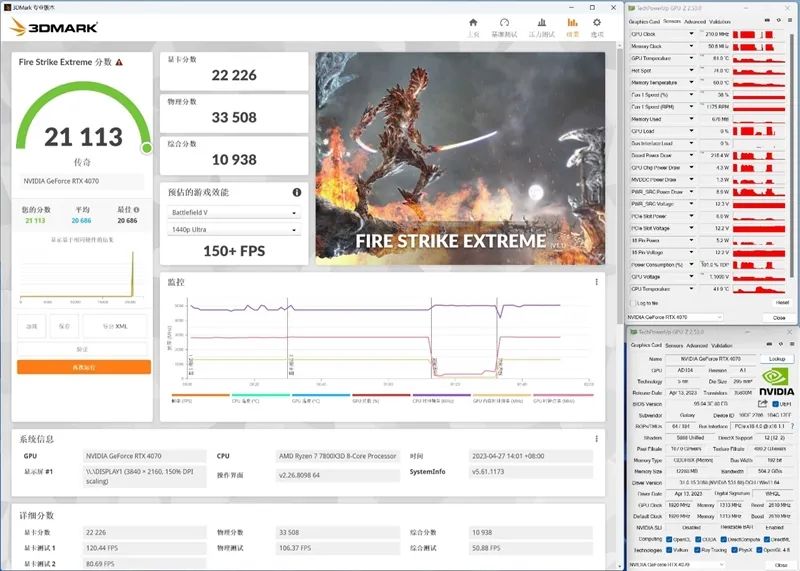Open the Memory Clock sensor dropdown arrow
Image resolution: width=800 pixels, height=571 pixels.
[x=691, y=46]
